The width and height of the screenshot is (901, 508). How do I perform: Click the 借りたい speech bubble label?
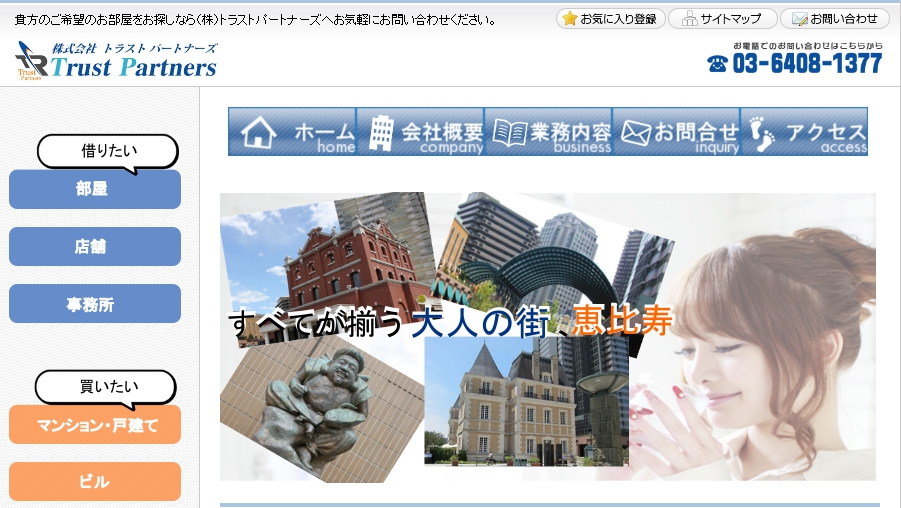(x=108, y=152)
